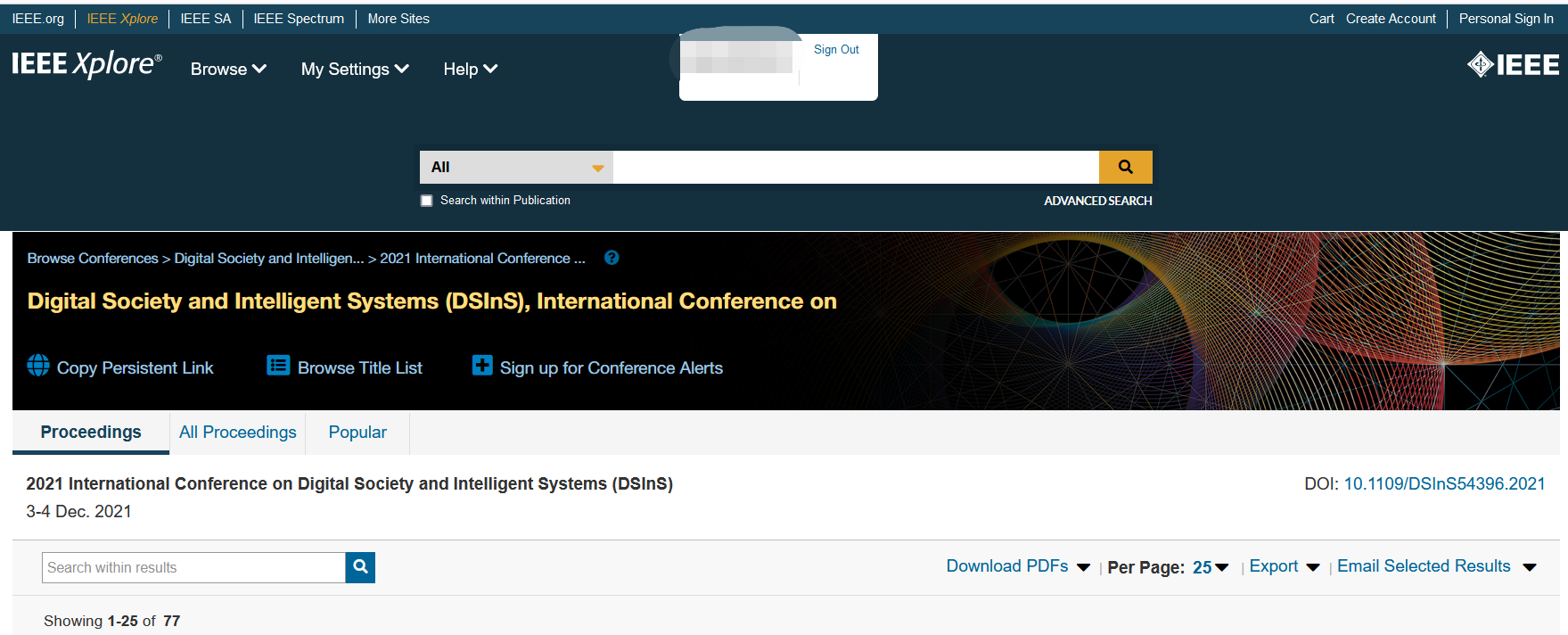
Task: Change the Per Page 25 setting
Action: tap(1211, 567)
